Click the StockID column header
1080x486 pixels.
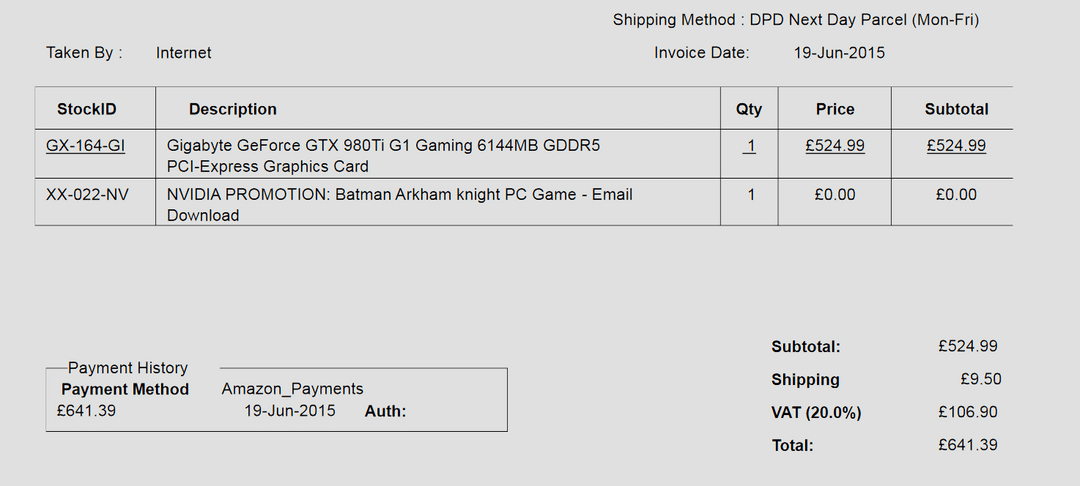click(87, 109)
